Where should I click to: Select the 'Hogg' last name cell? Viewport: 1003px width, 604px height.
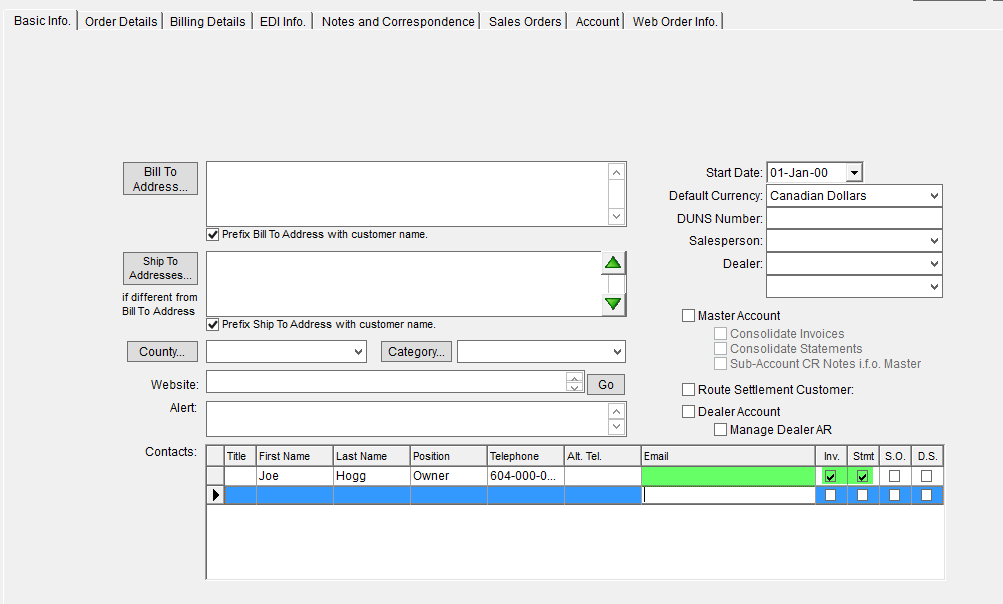[x=371, y=476]
